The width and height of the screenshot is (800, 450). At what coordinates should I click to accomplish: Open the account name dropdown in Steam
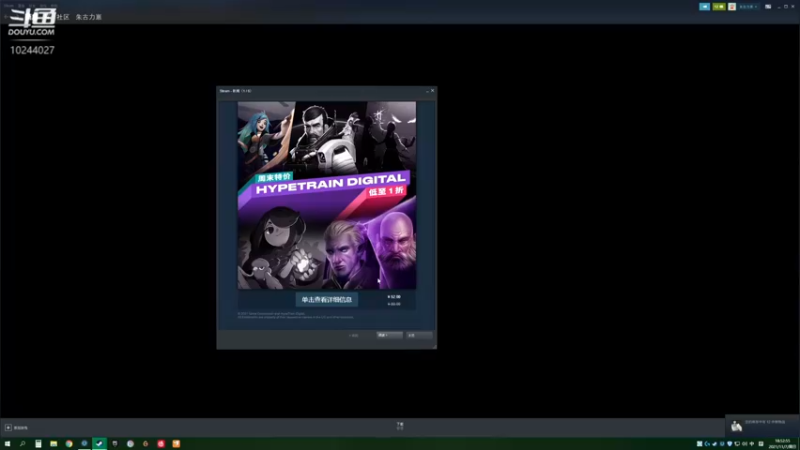tap(748, 7)
